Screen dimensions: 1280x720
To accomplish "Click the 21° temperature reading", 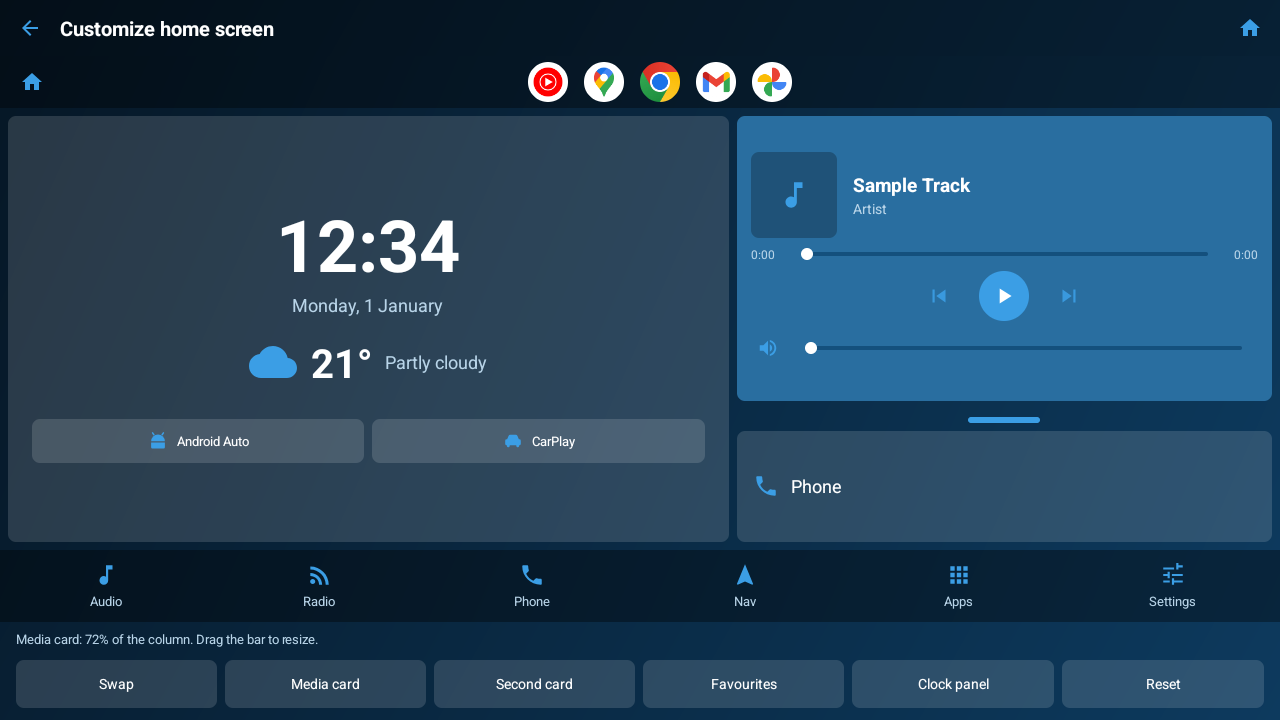I will coord(341,364).
